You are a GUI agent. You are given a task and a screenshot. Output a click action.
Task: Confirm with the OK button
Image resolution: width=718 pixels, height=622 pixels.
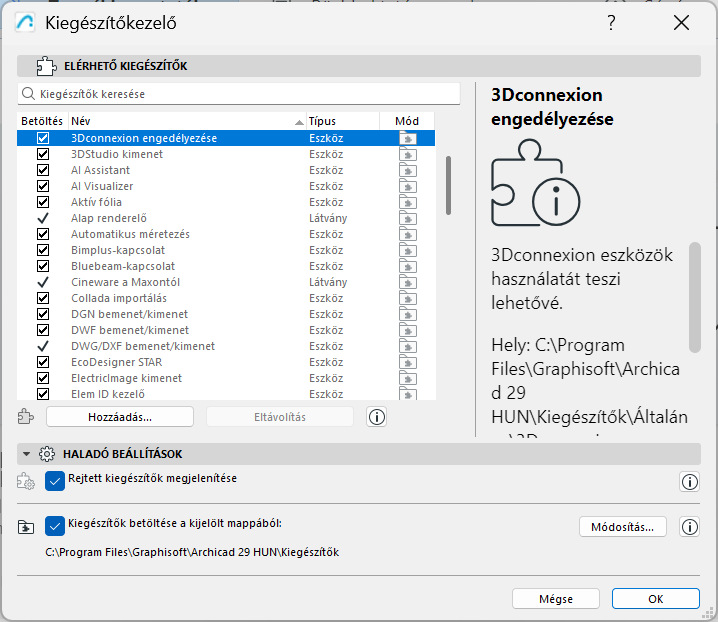656,599
